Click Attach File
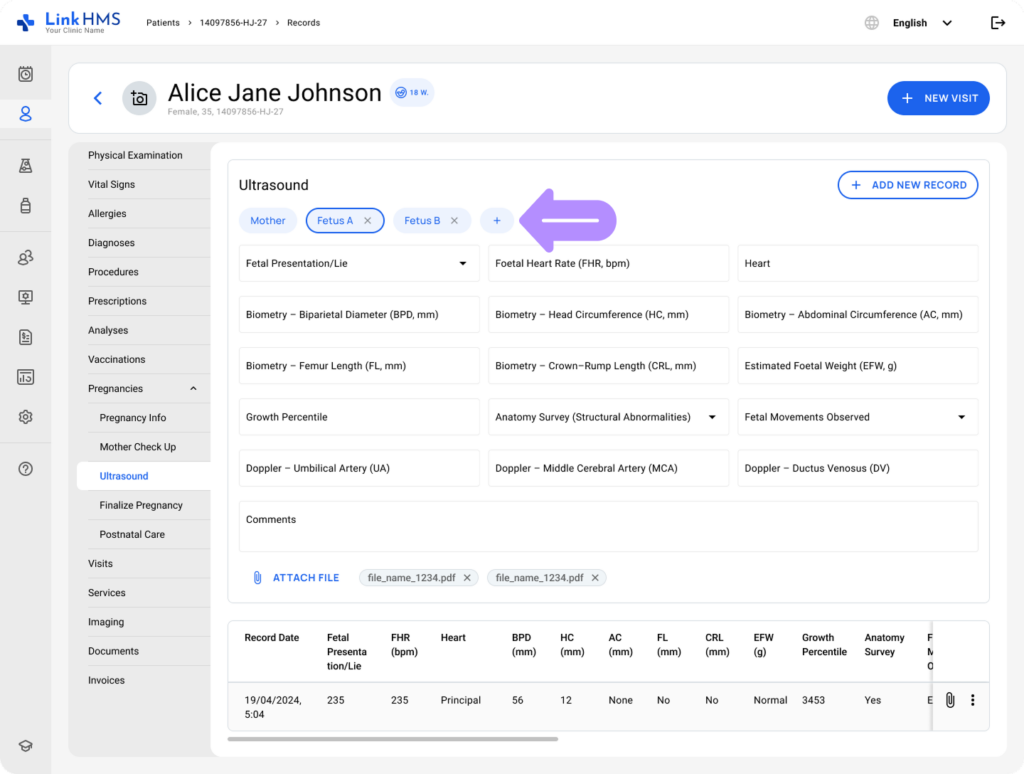 click(296, 577)
